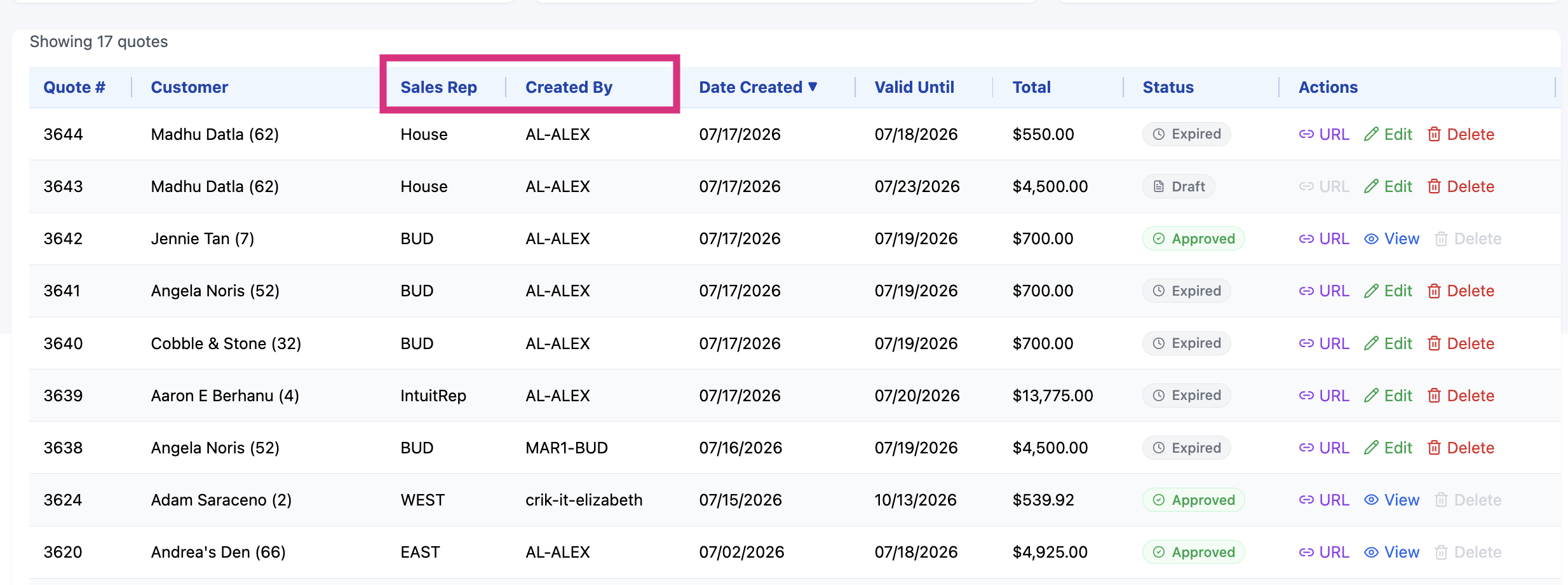Click View eye icon for quote 3642
The width and height of the screenshot is (1568, 585).
[1371, 238]
